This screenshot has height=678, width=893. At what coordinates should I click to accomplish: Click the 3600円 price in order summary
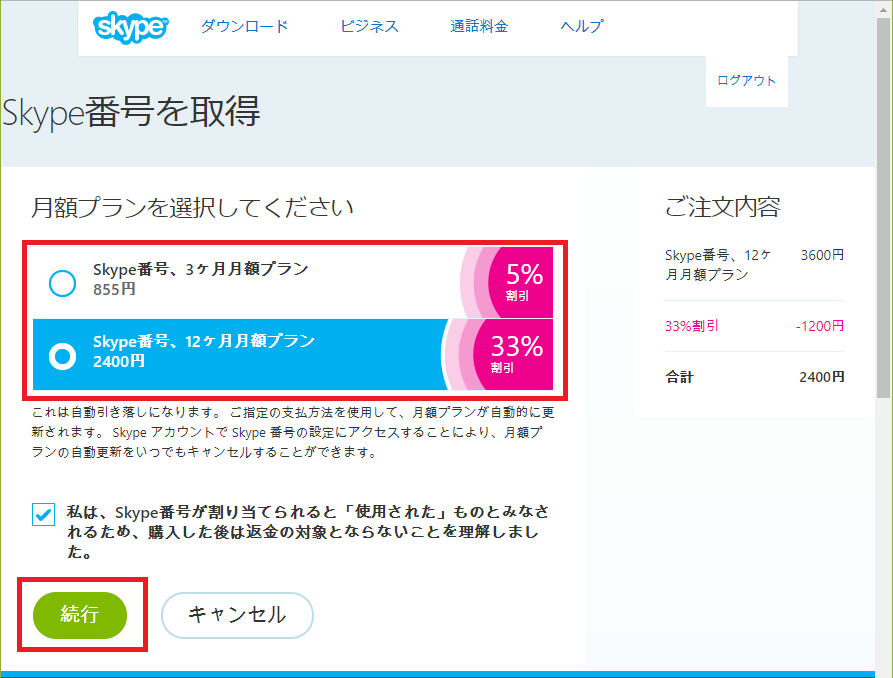tap(822, 255)
